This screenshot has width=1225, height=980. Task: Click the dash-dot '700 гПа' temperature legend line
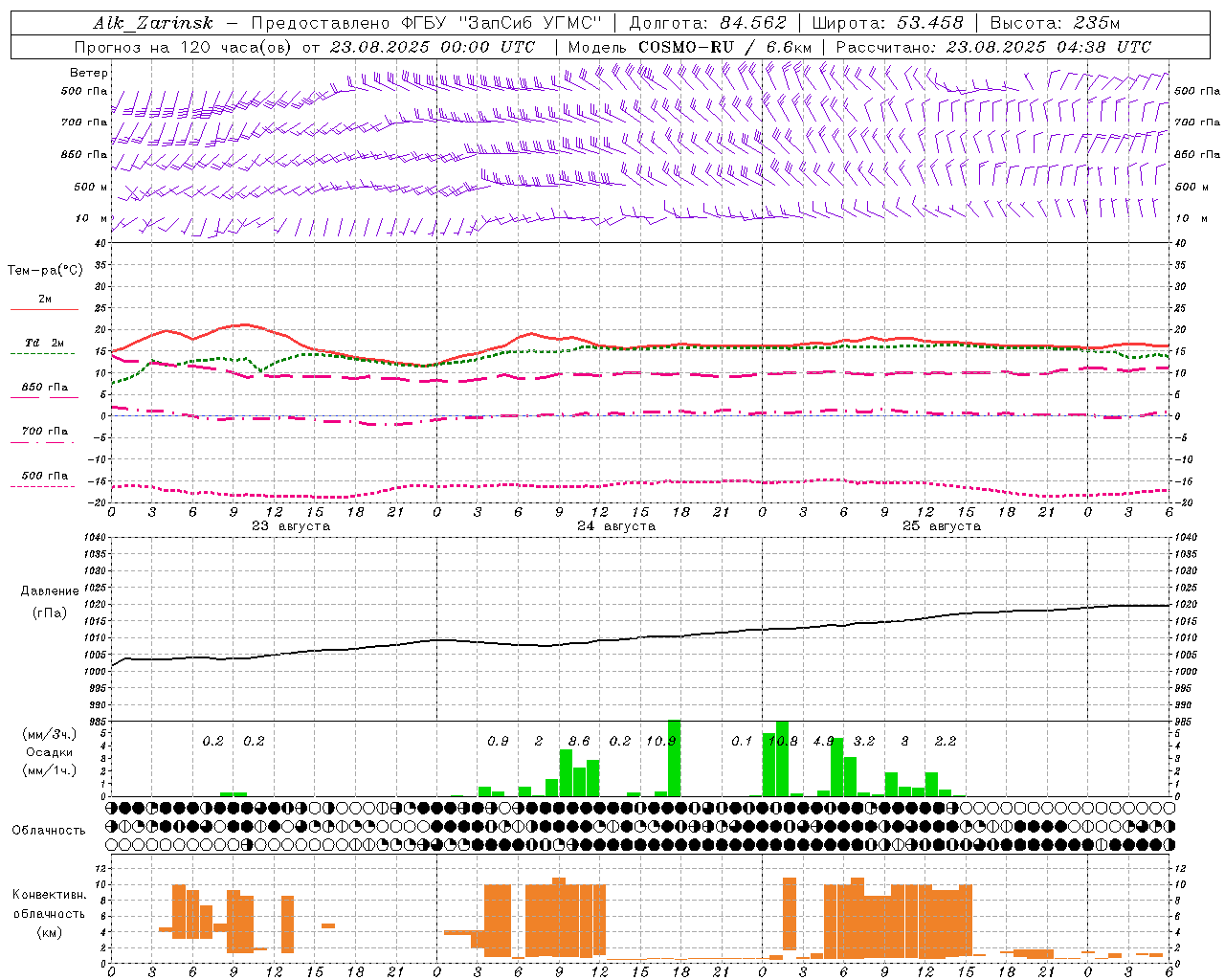point(44,442)
